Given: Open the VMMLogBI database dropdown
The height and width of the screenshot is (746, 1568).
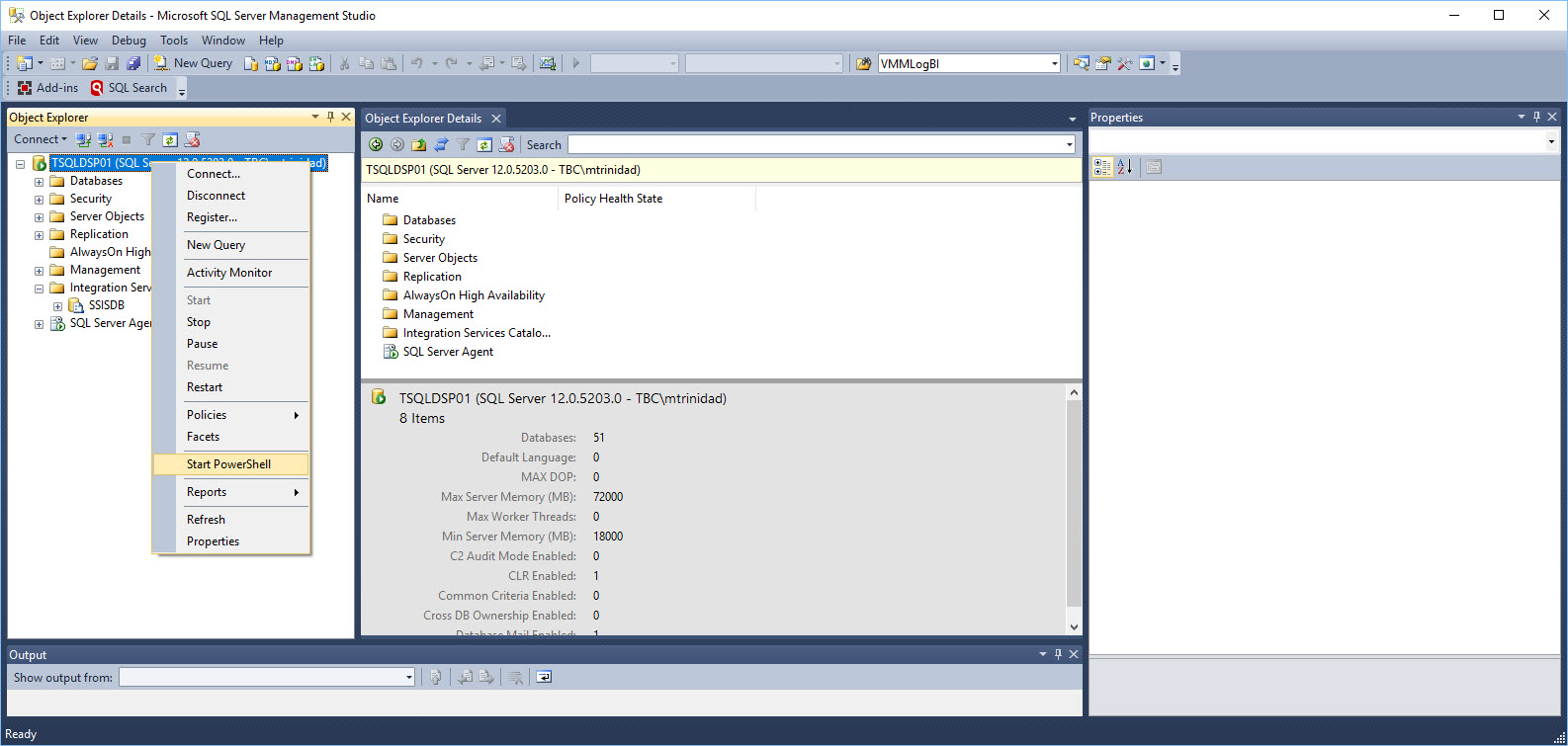Looking at the screenshot, I should click(1054, 63).
